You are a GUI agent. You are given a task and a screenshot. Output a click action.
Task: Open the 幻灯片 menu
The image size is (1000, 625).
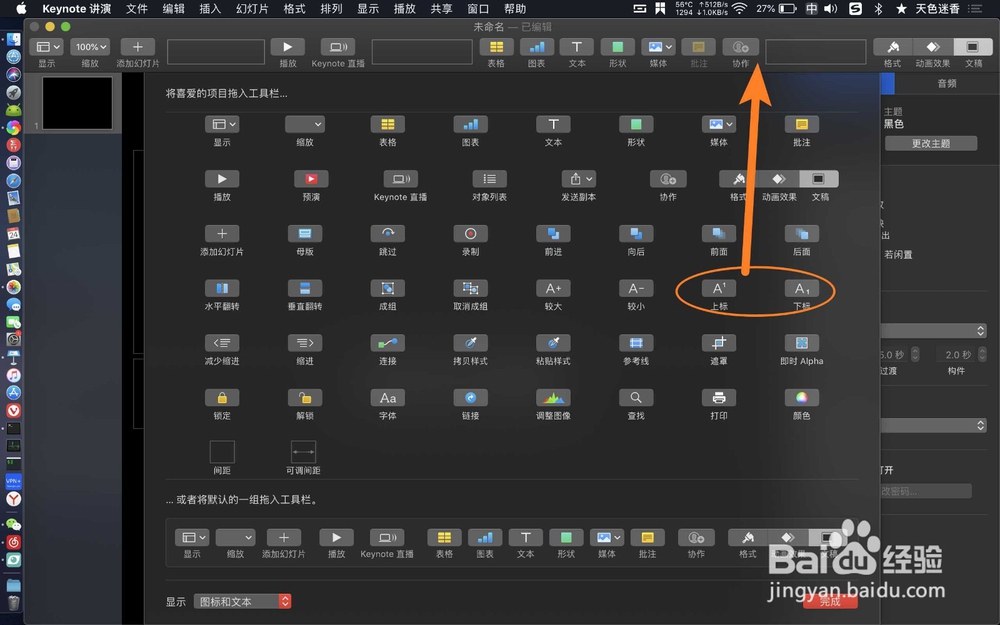point(252,8)
